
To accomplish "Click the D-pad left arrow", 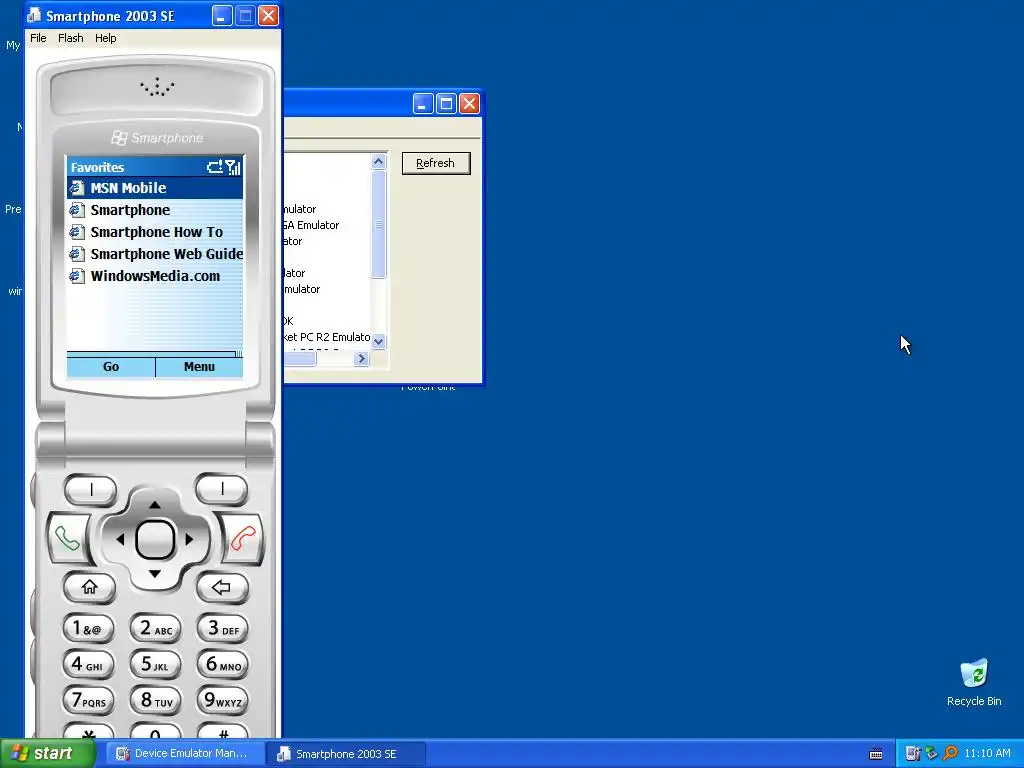I will click(120, 539).
